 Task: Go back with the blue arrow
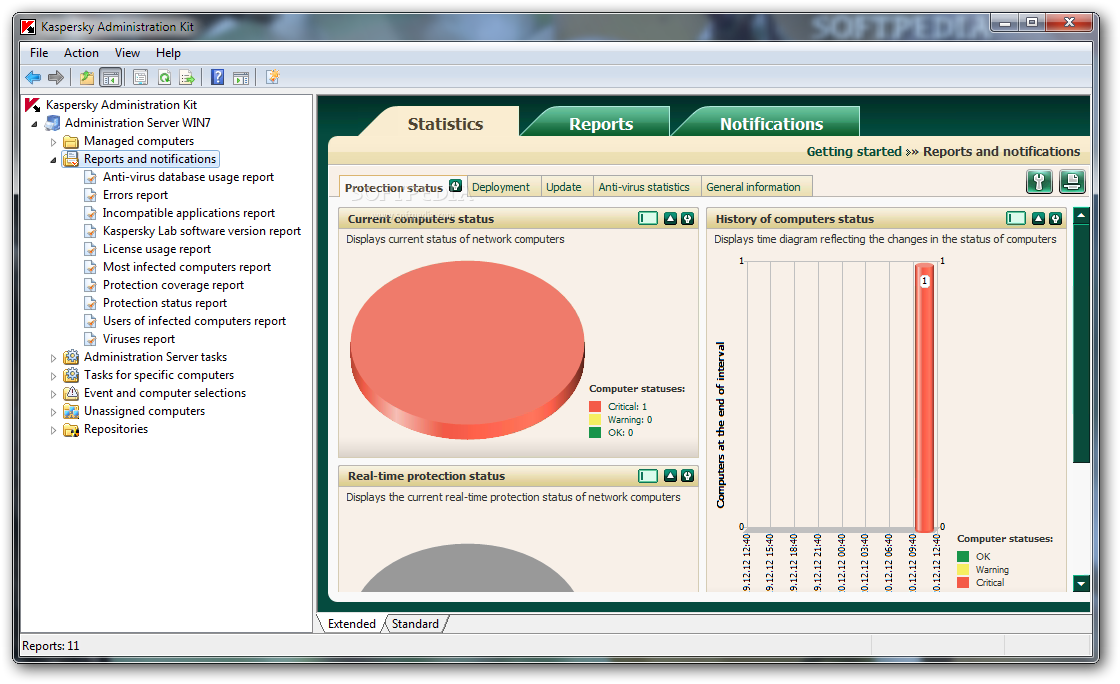tap(33, 77)
